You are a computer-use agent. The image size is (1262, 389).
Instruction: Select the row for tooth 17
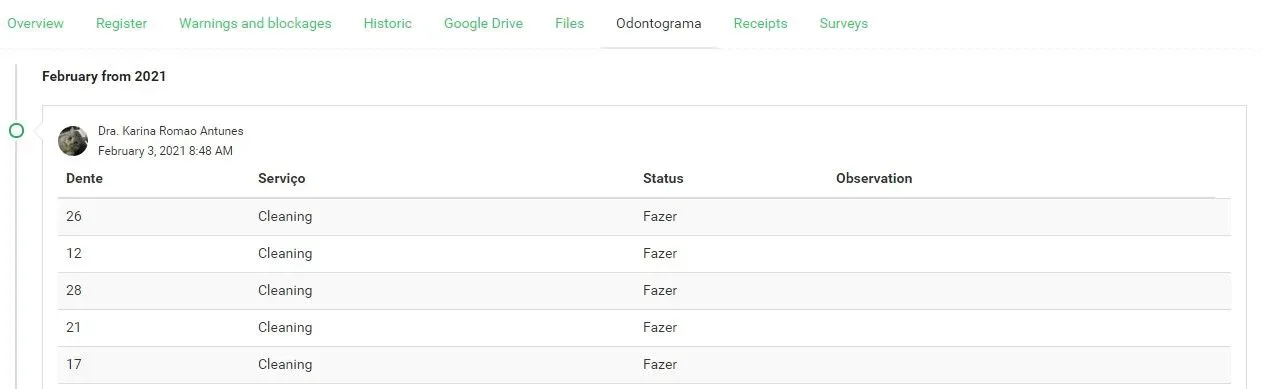pos(644,364)
